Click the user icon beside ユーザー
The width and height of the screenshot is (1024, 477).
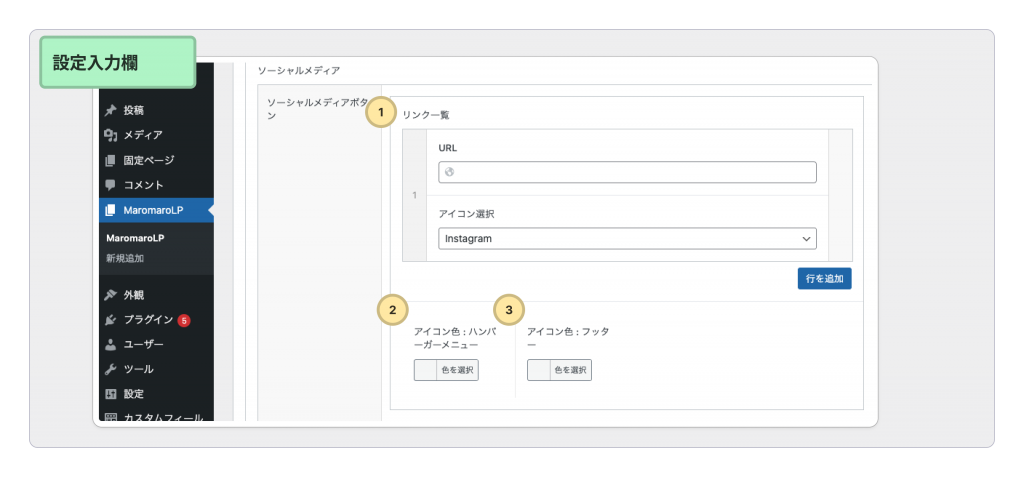111,345
